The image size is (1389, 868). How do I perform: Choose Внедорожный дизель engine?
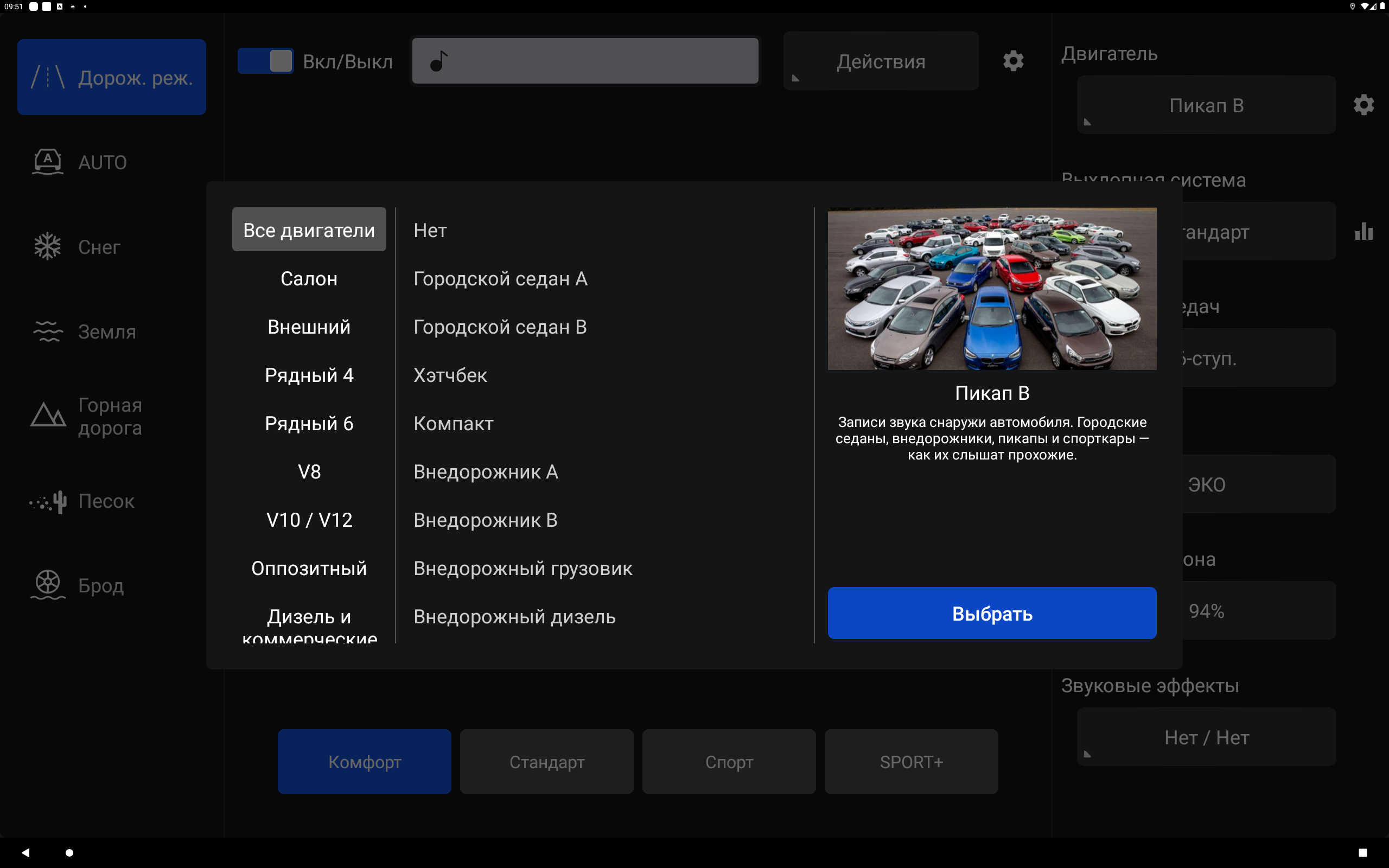click(606, 616)
